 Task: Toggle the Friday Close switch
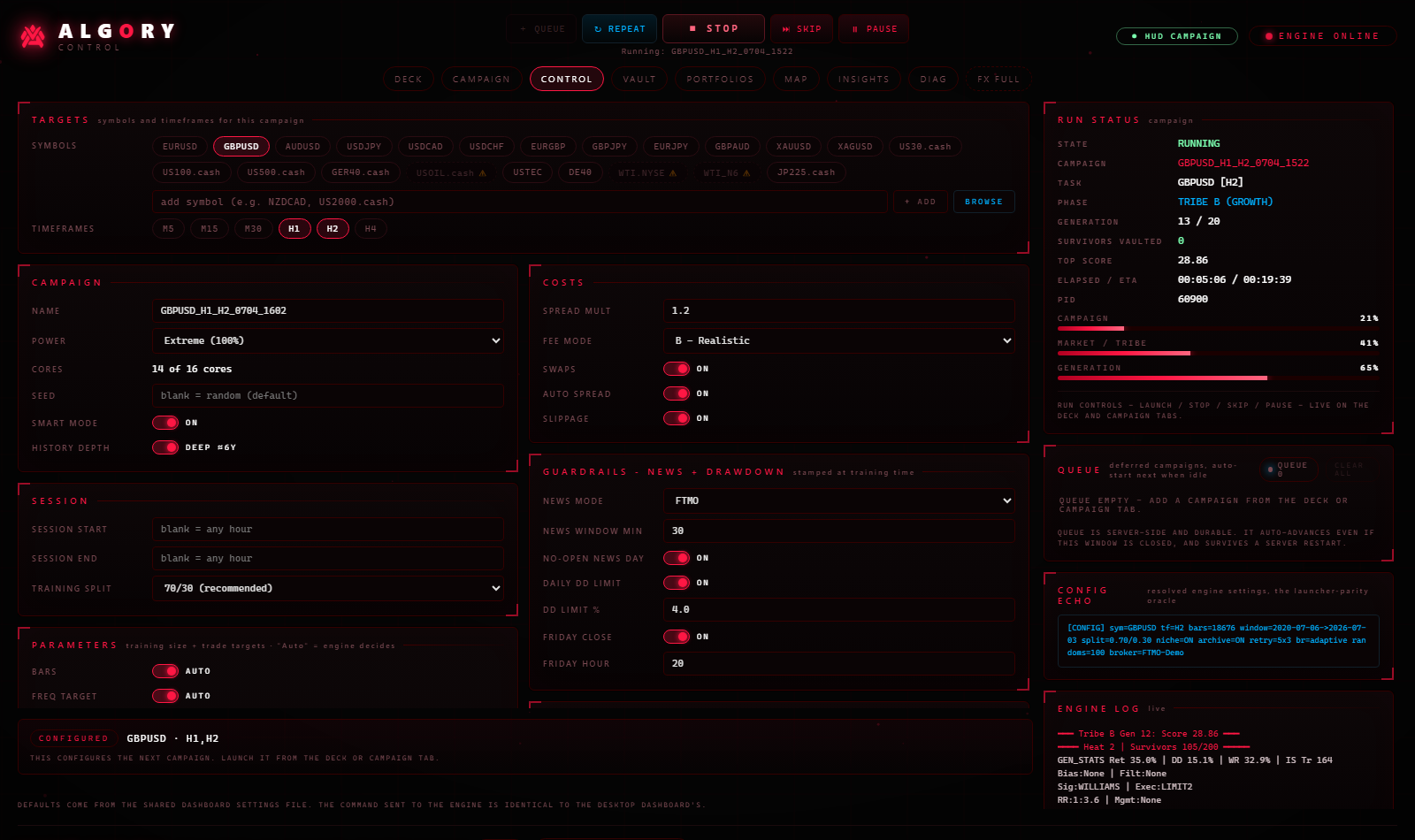point(677,637)
